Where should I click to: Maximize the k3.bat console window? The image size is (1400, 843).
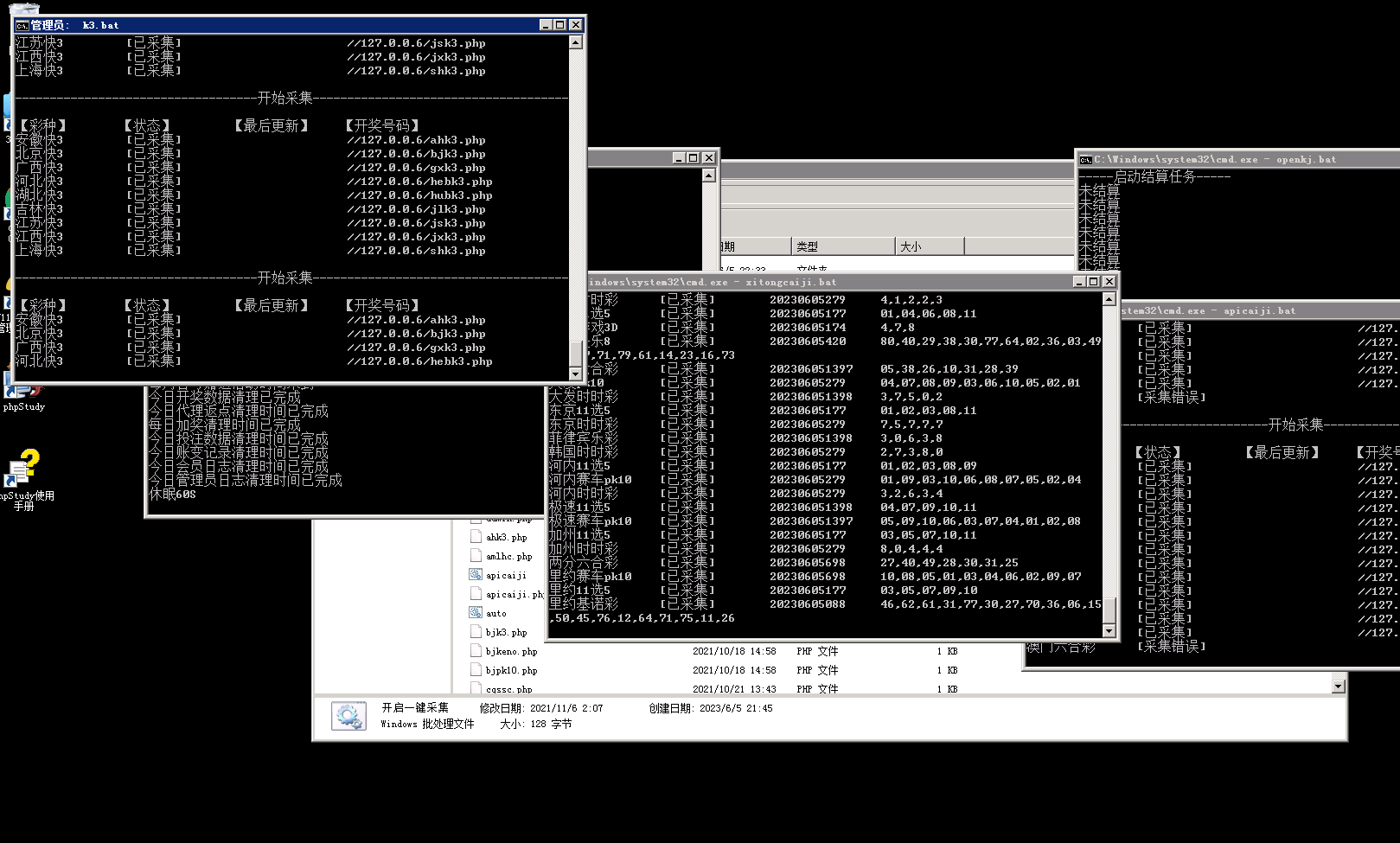click(559, 25)
